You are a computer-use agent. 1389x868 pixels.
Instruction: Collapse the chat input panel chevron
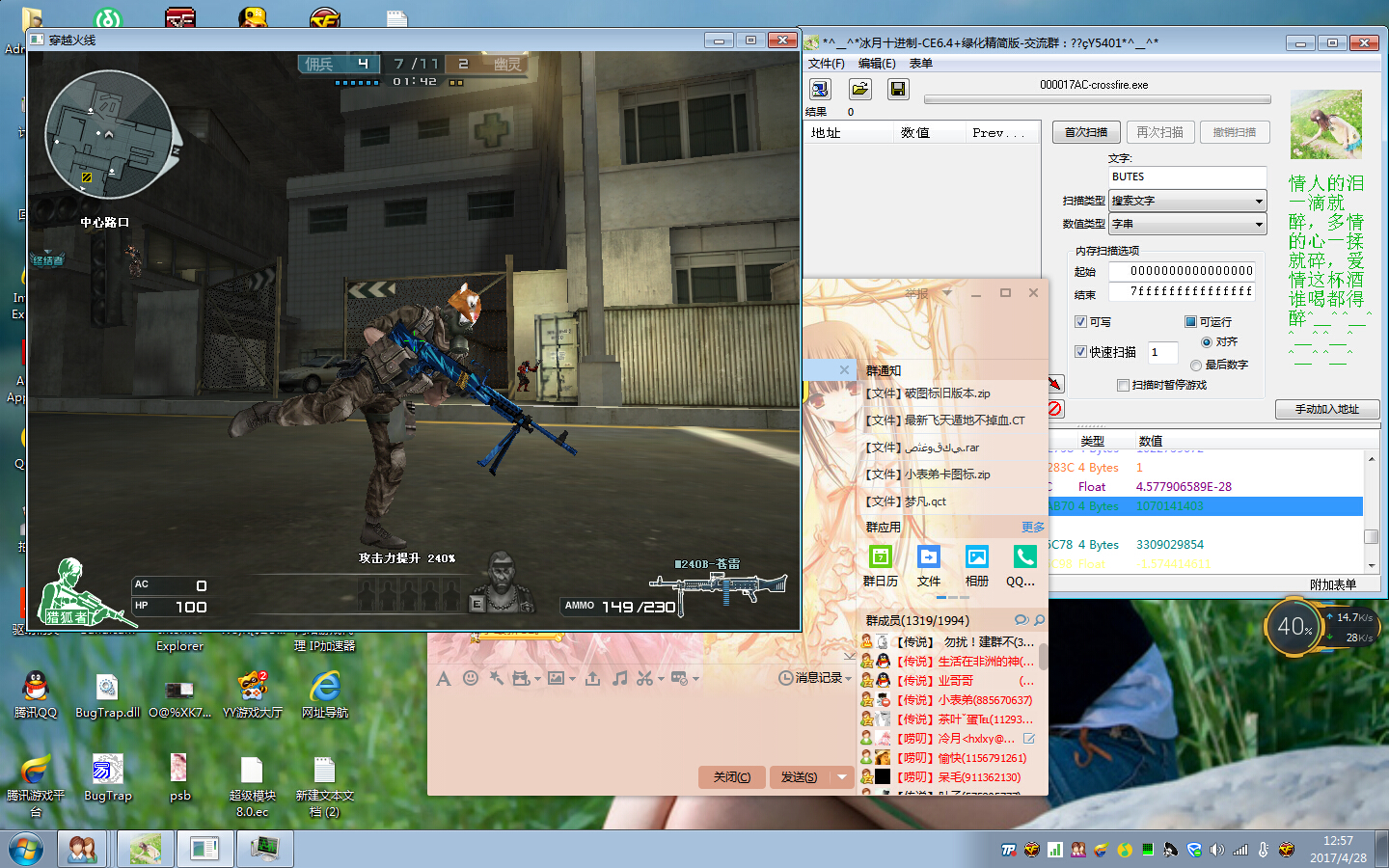click(x=849, y=656)
